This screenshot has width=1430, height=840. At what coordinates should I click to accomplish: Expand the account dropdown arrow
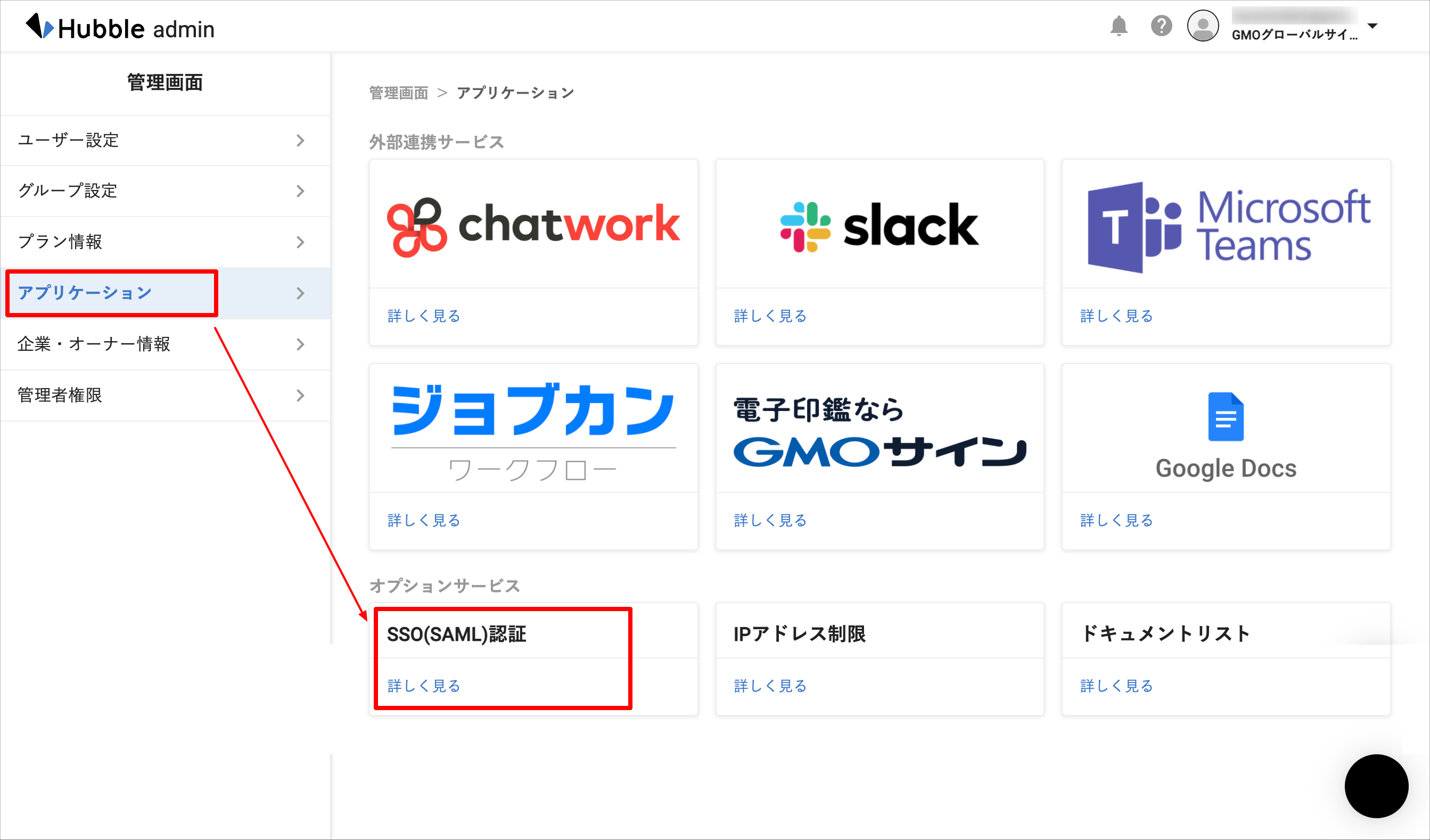coord(1373,26)
